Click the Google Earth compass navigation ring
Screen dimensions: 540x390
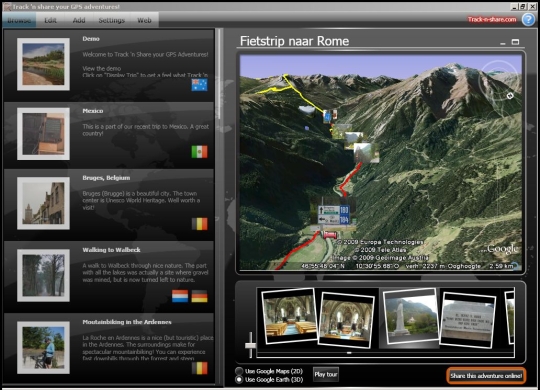point(499,82)
